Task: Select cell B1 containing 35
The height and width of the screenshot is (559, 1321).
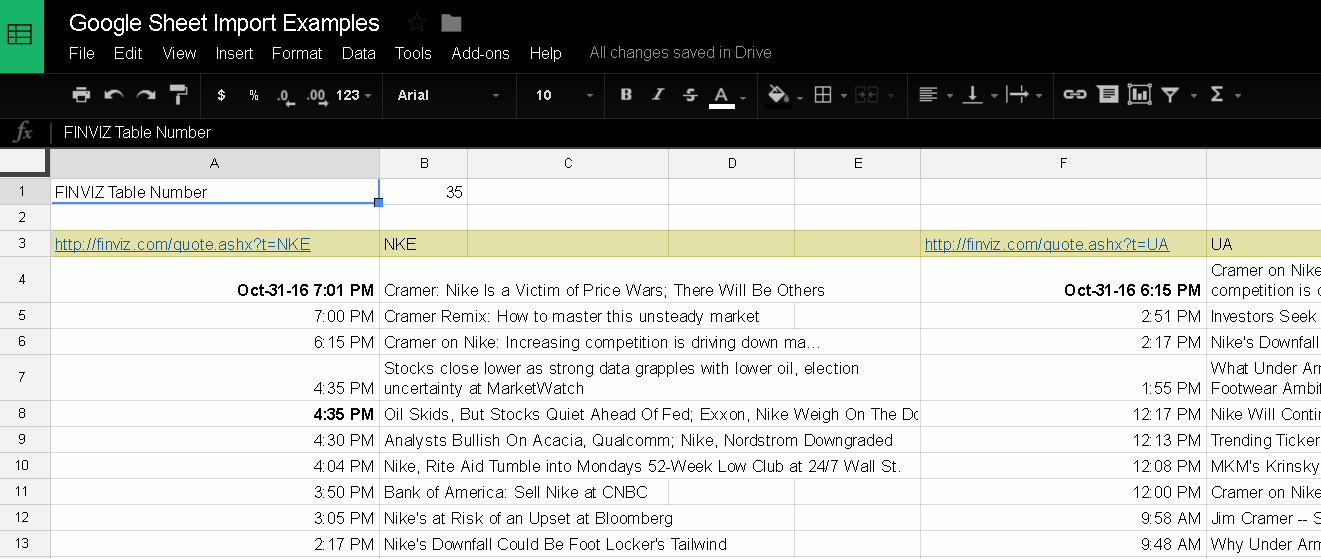Action: [x=424, y=192]
